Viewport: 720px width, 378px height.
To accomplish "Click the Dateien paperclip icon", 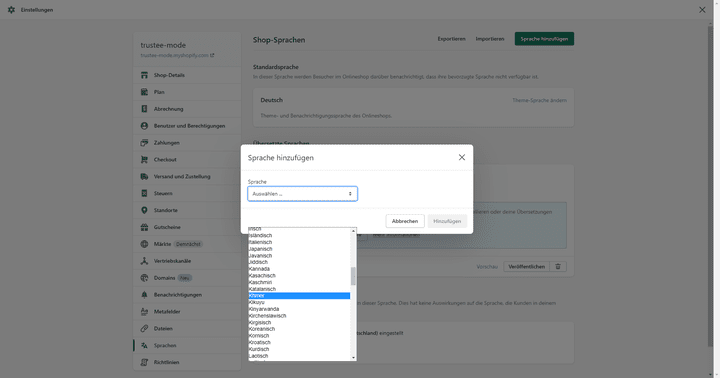I will coord(144,328).
